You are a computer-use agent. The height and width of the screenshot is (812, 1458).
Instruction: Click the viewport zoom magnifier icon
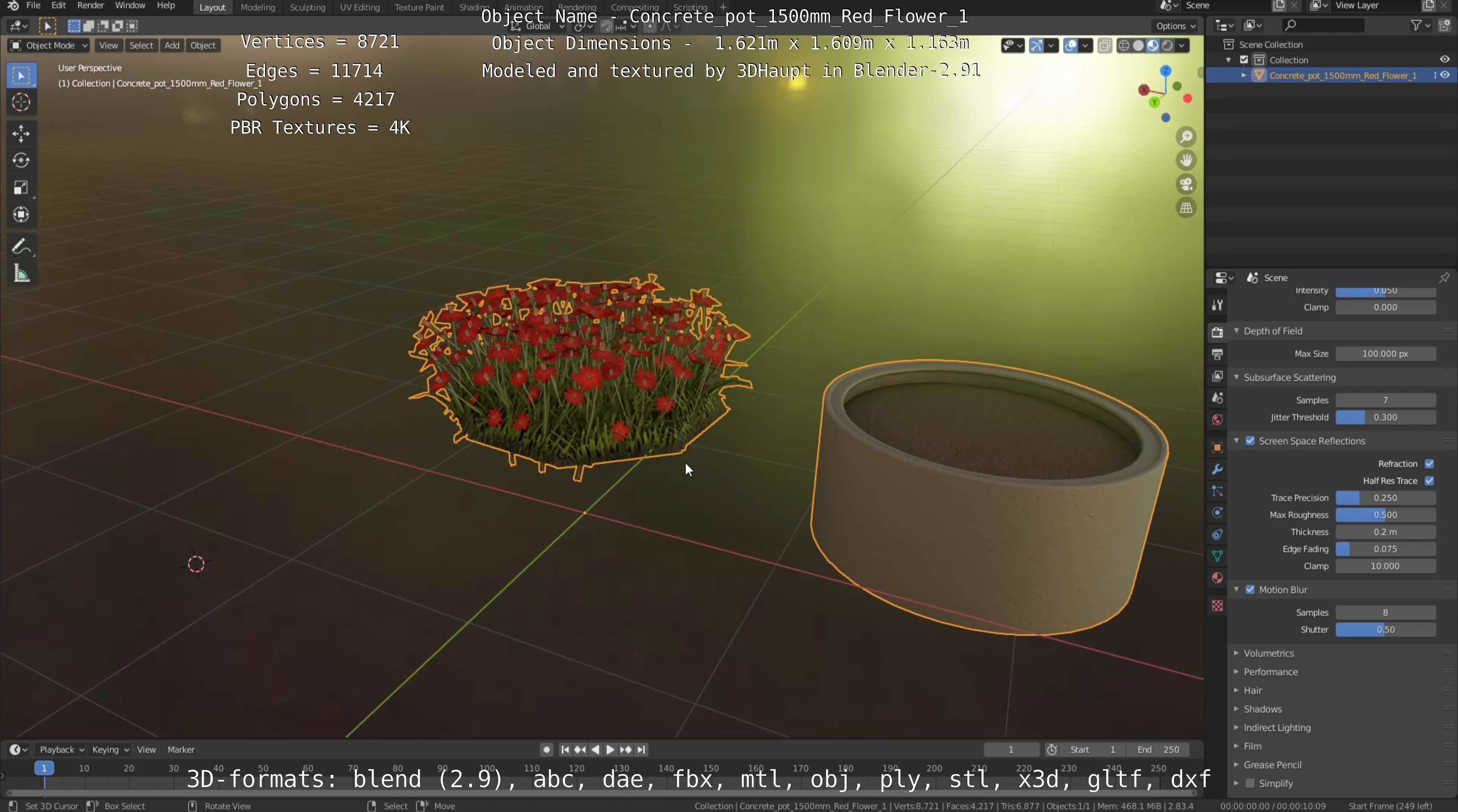[x=1186, y=137]
